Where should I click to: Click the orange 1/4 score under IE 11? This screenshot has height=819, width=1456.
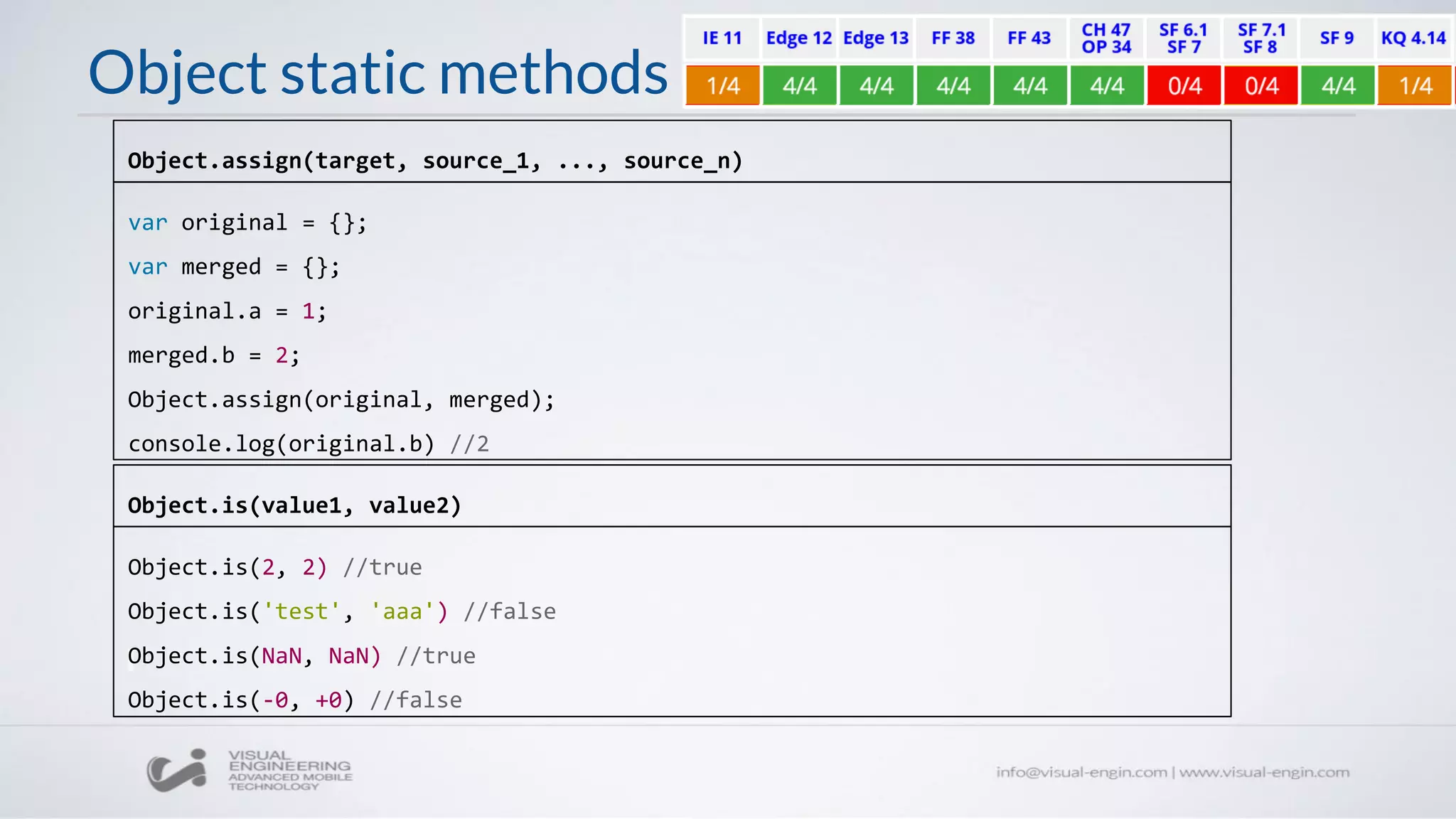tap(722, 86)
